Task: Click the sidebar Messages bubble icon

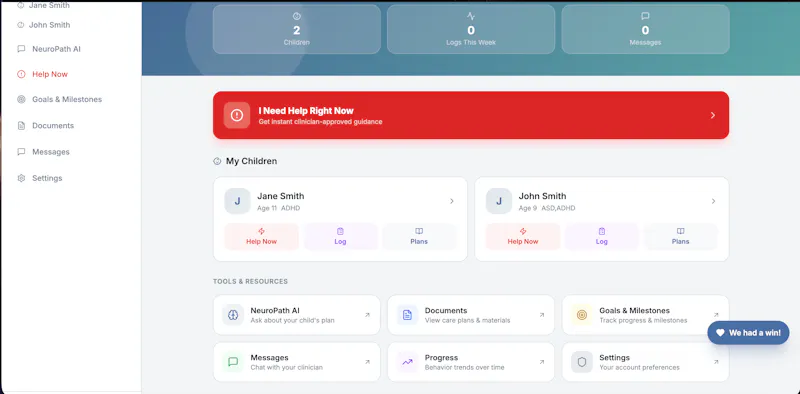Action: point(21,152)
